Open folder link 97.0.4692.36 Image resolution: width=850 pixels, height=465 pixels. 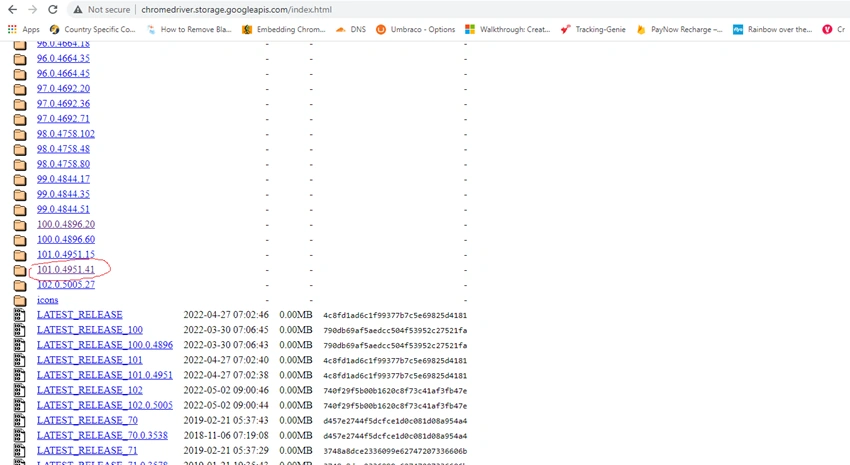[63, 104]
